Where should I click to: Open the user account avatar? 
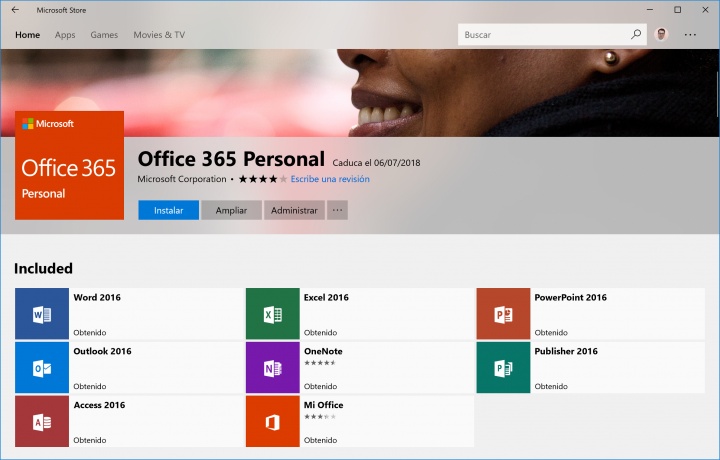coord(661,34)
